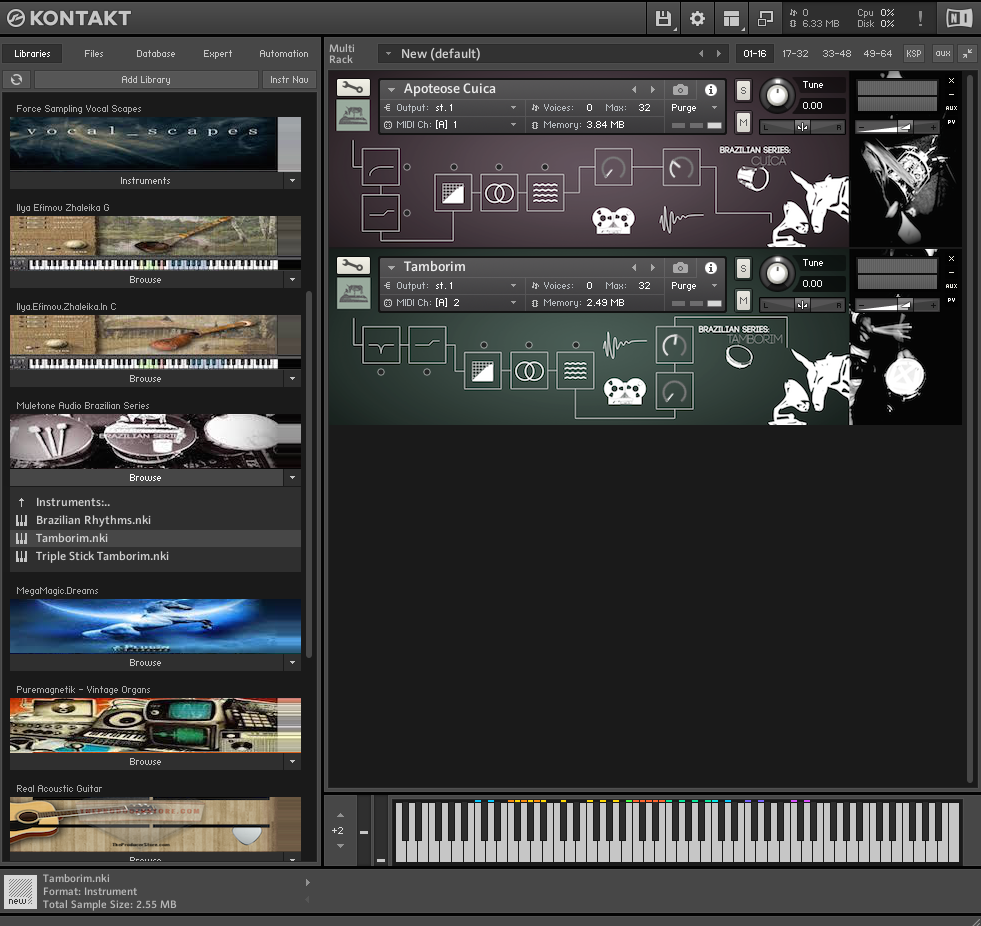The height and width of the screenshot is (926, 981).
Task: Adjust Apoteose Cuica Tune knob
Action: (777, 95)
